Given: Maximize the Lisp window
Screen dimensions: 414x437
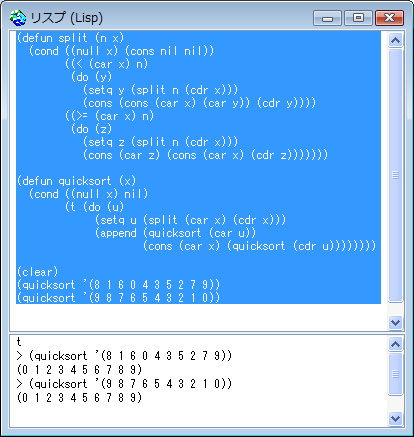Looking at the screenshot, I should (358, 18).
